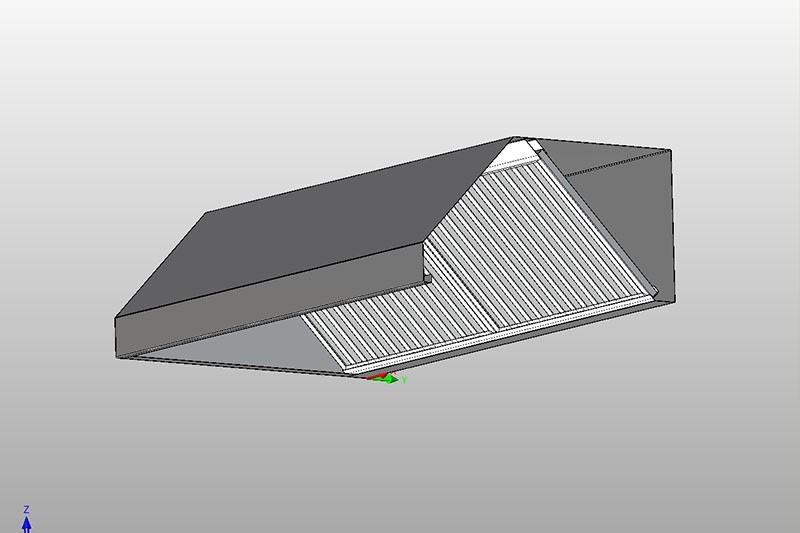
Task: Select the green Y label next to the origin
Action: point(404,380)
